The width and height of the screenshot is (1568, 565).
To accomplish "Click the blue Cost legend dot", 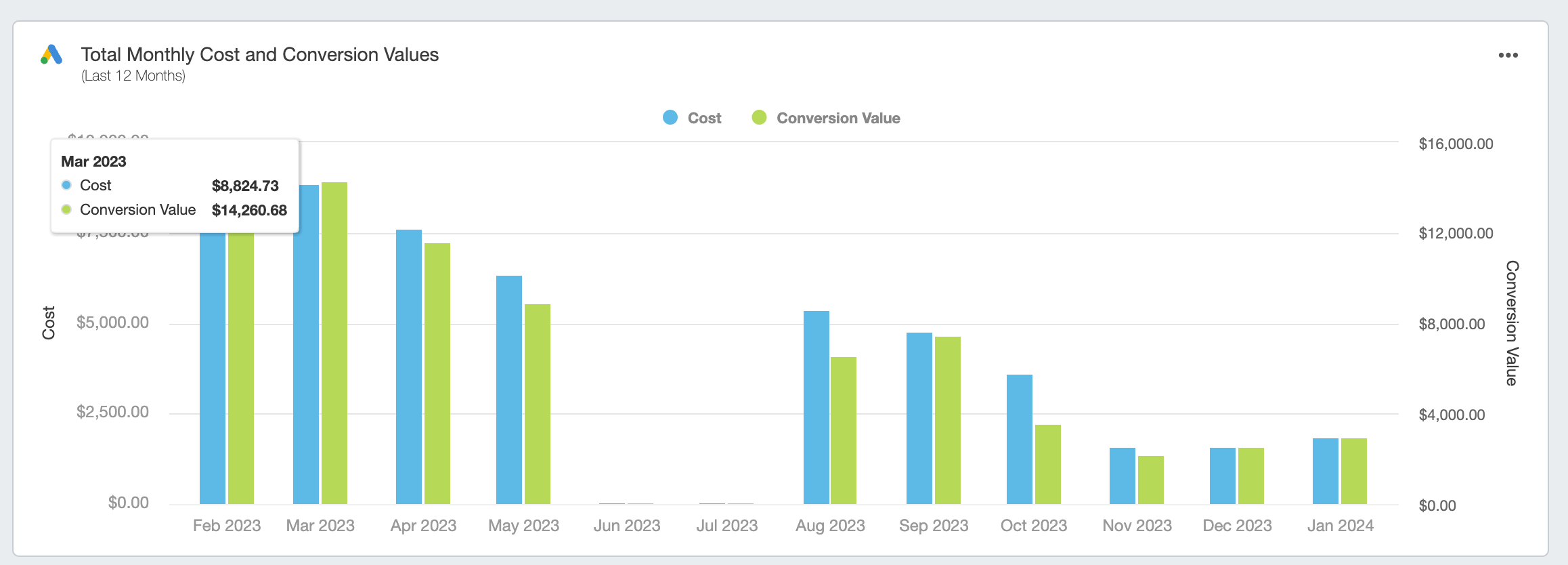I will click(x=670, y=117).
